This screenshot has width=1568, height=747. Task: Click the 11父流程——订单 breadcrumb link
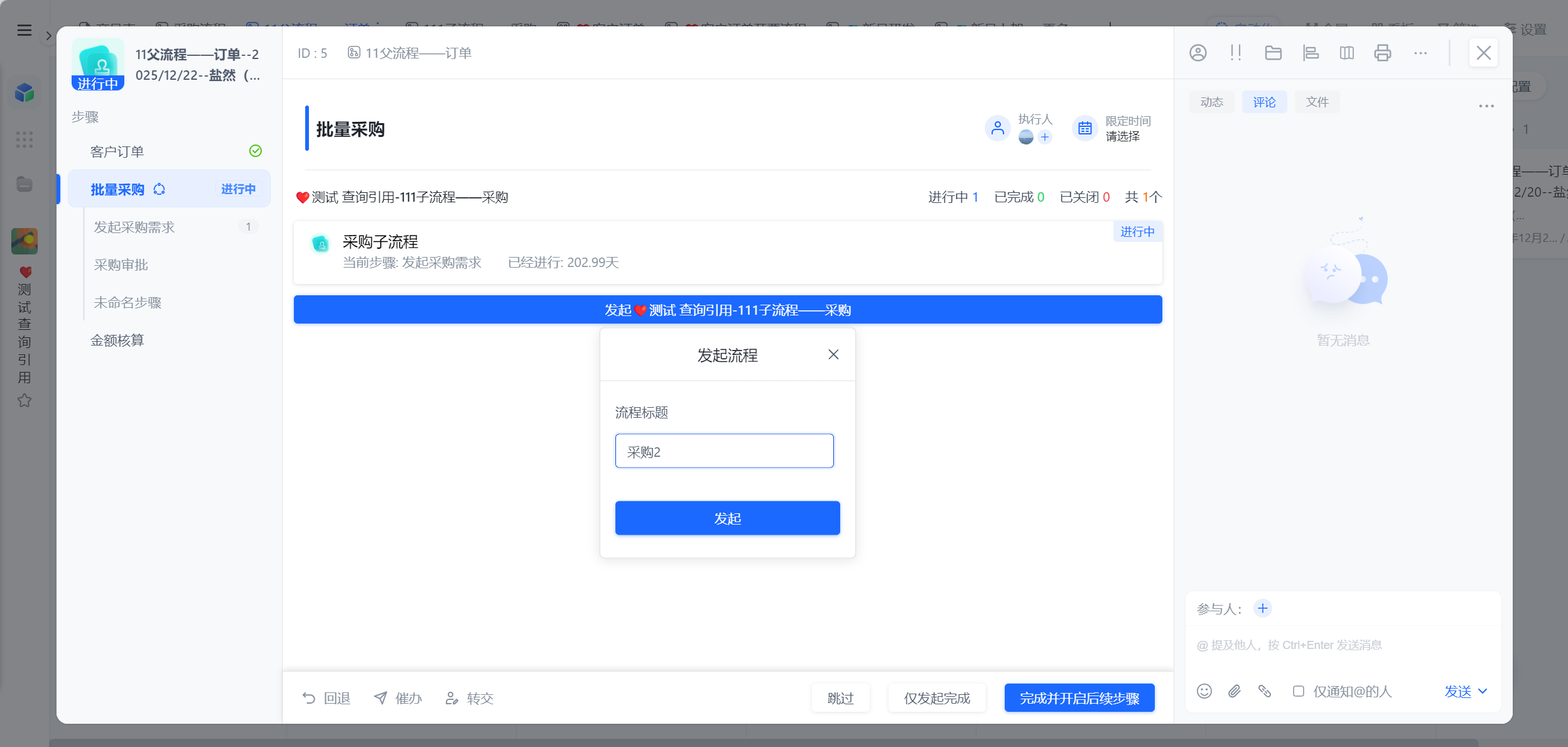[409, 53]
